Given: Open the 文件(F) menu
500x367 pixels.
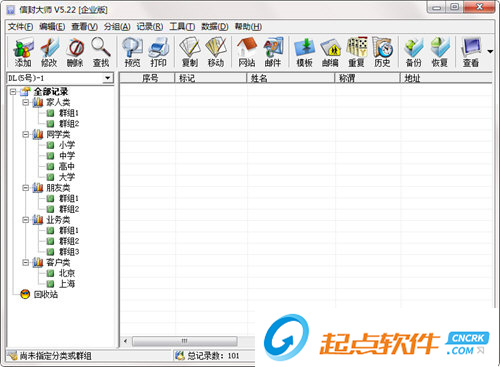Looking at the screenshot, I should click(20, 27).
